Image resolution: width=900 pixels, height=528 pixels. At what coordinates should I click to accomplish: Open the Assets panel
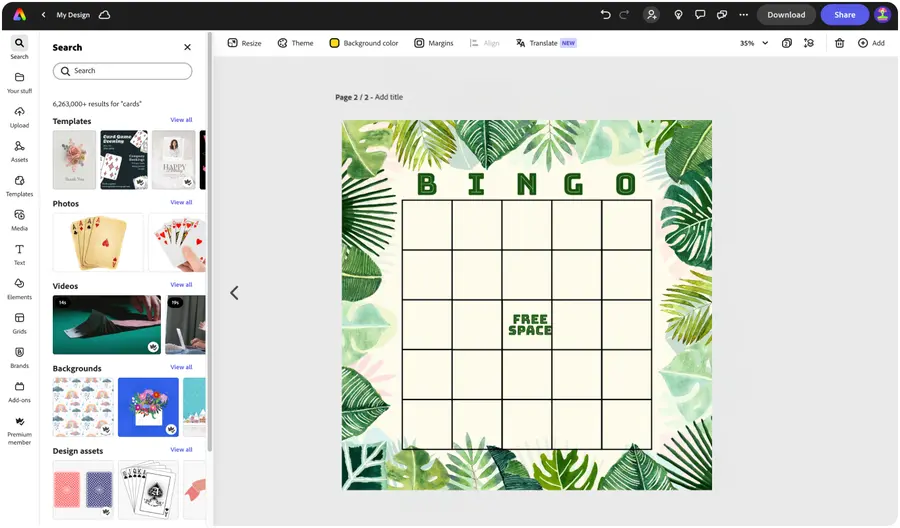click(20, 152)
